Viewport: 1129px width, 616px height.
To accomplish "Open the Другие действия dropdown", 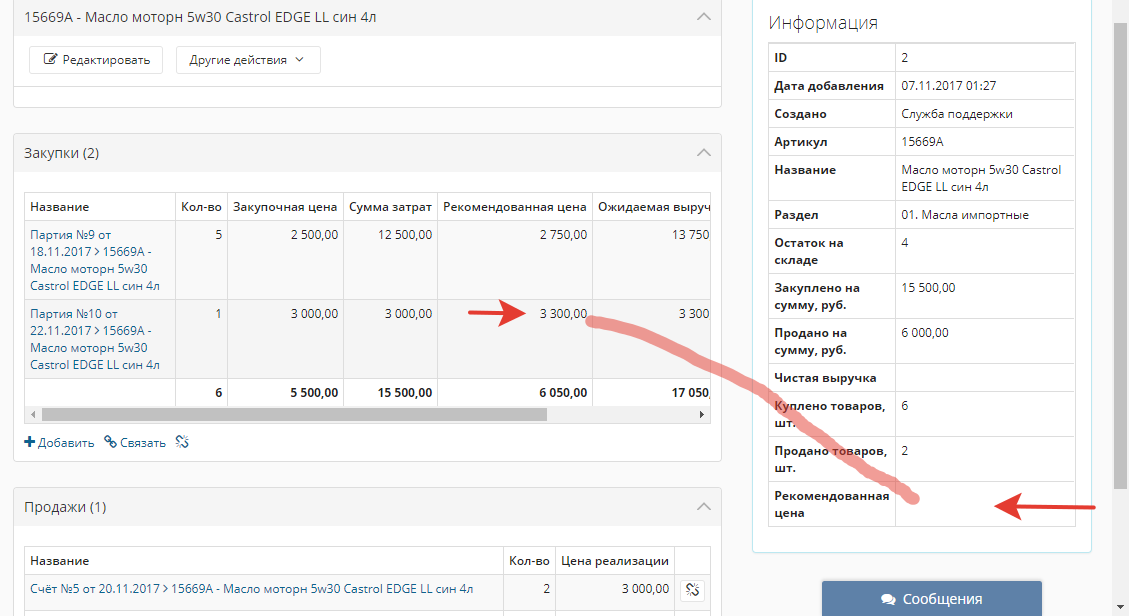I will (248, 60).
